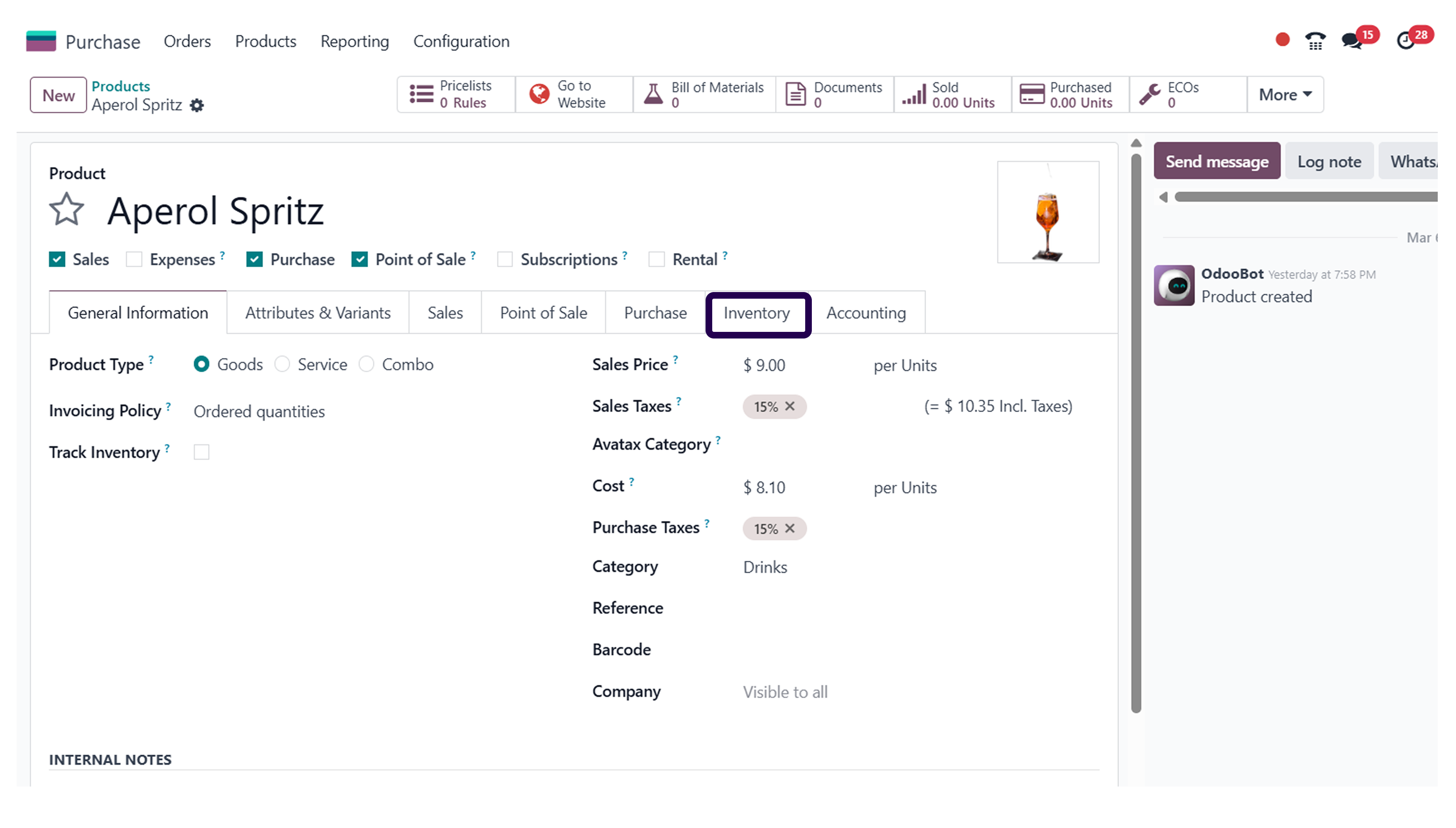
Task: Switch to the Sales tab
Action: (445, 313)
